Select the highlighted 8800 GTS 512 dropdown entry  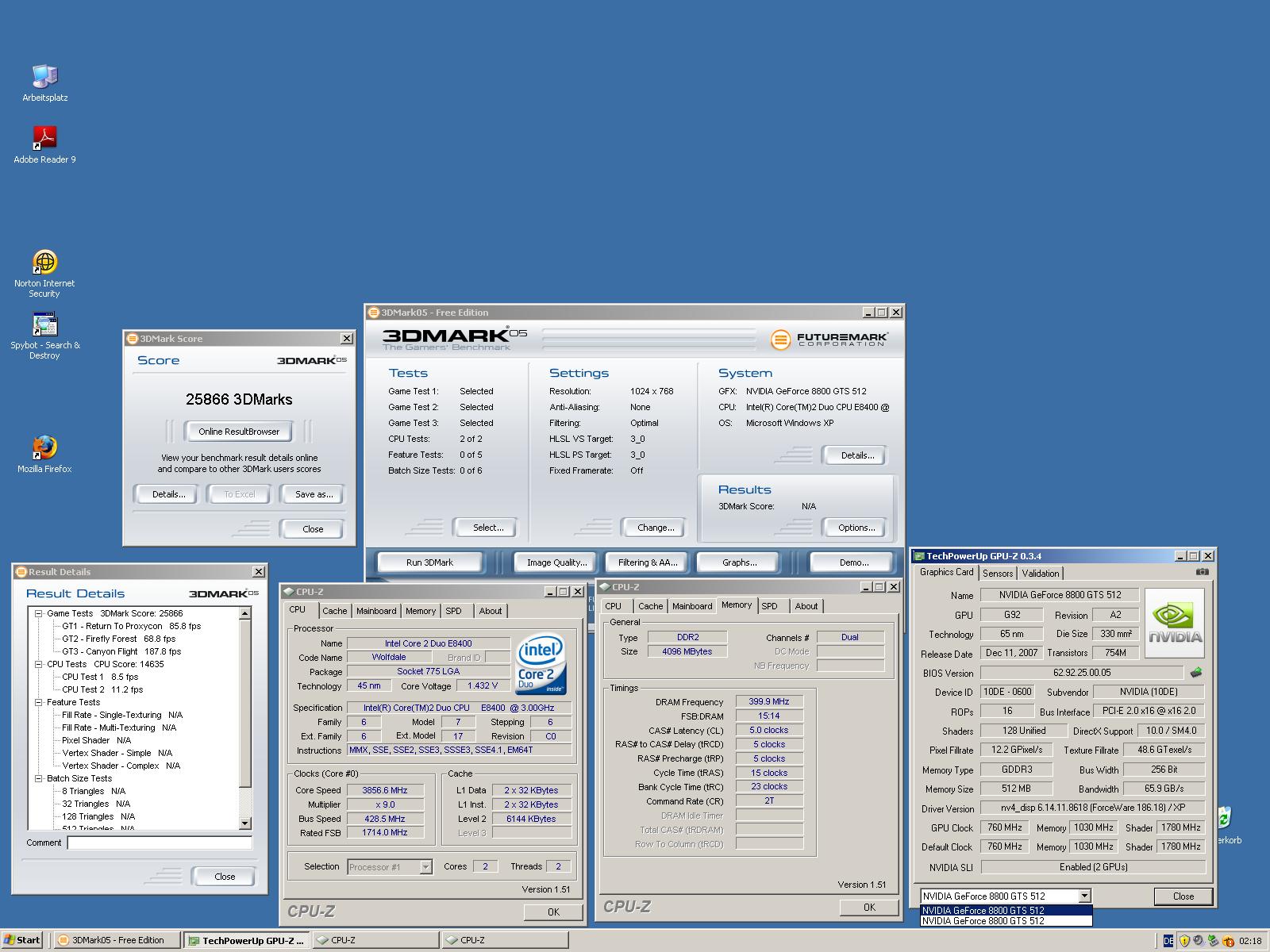point(1006,911)
